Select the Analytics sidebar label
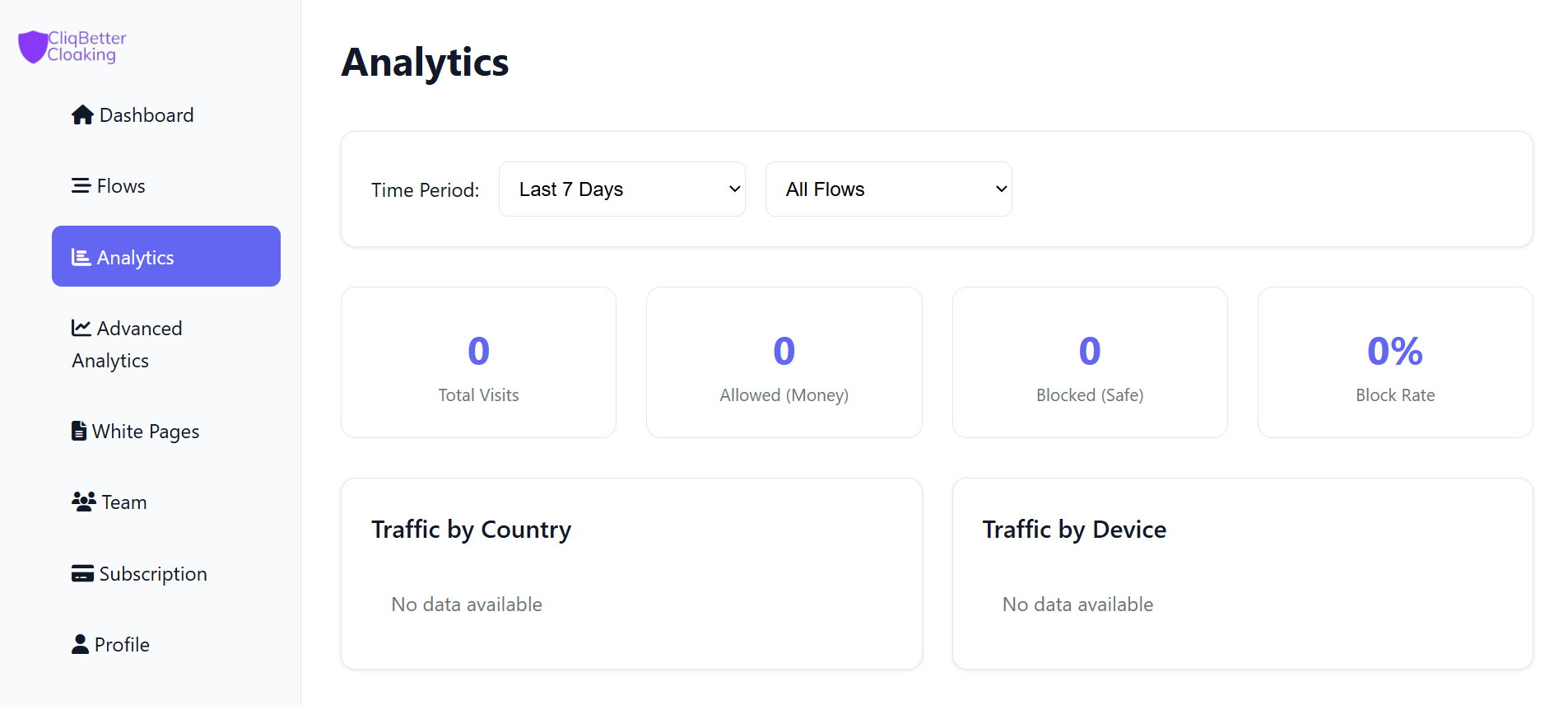1568x705 pixels. (135, 258)
